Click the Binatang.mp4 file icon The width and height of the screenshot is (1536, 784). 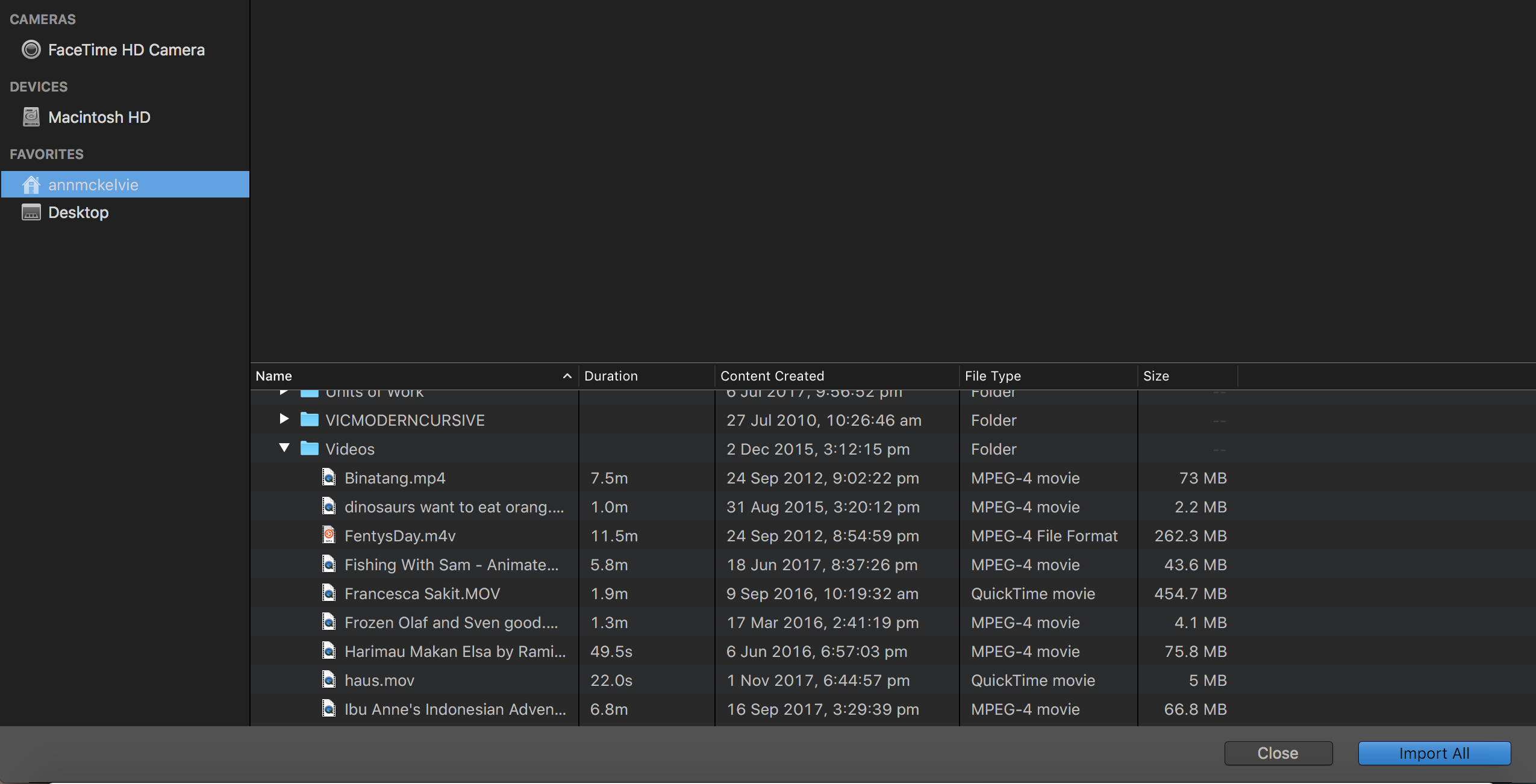pos(329,478)
